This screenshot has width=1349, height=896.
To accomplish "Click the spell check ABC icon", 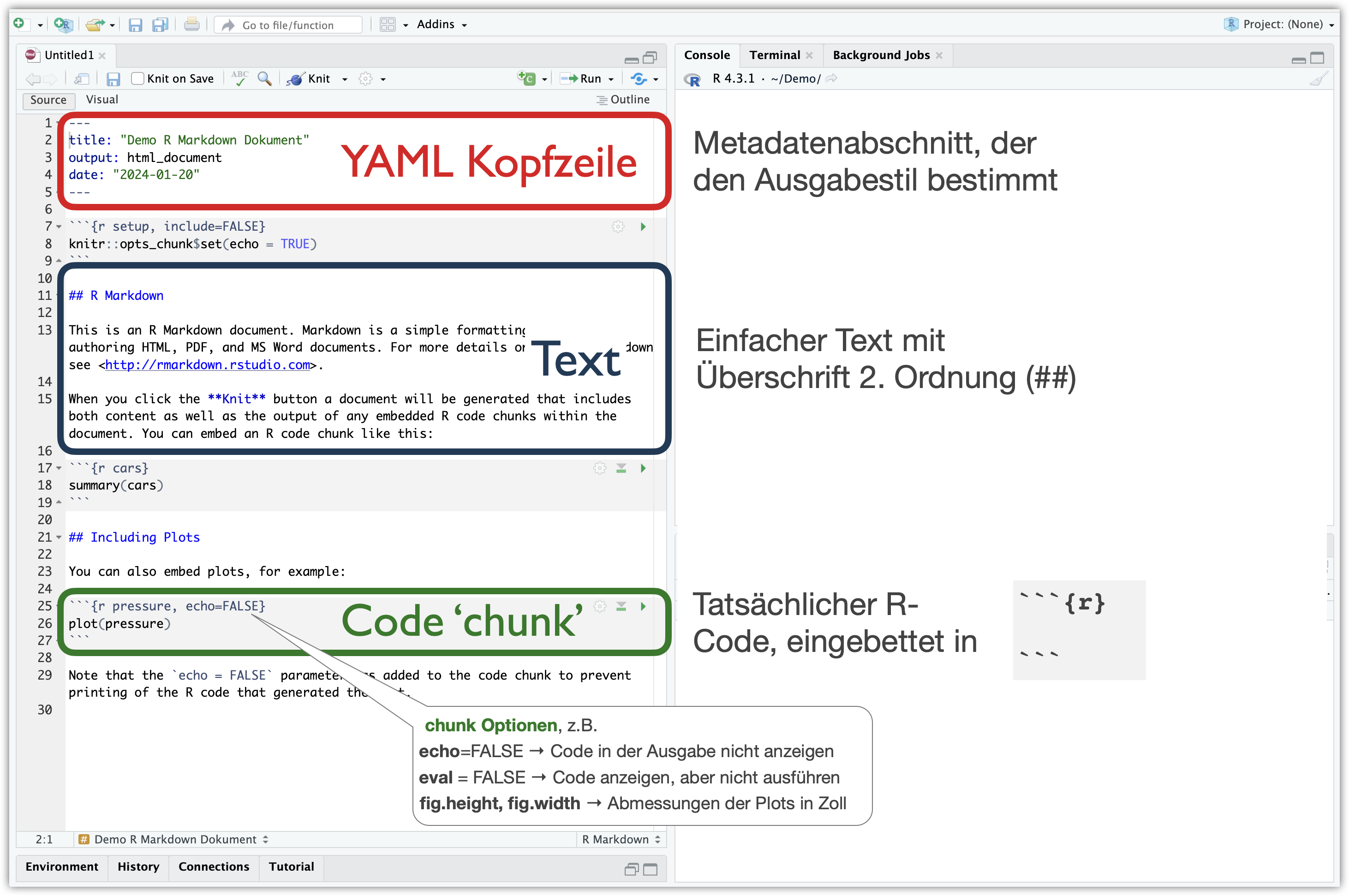I will (240, 78).
